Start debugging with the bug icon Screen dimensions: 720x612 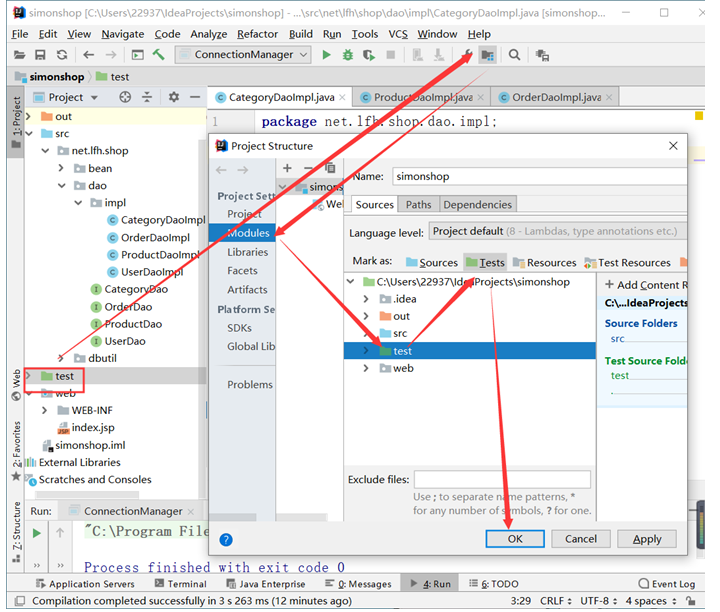tap(348, 55)
